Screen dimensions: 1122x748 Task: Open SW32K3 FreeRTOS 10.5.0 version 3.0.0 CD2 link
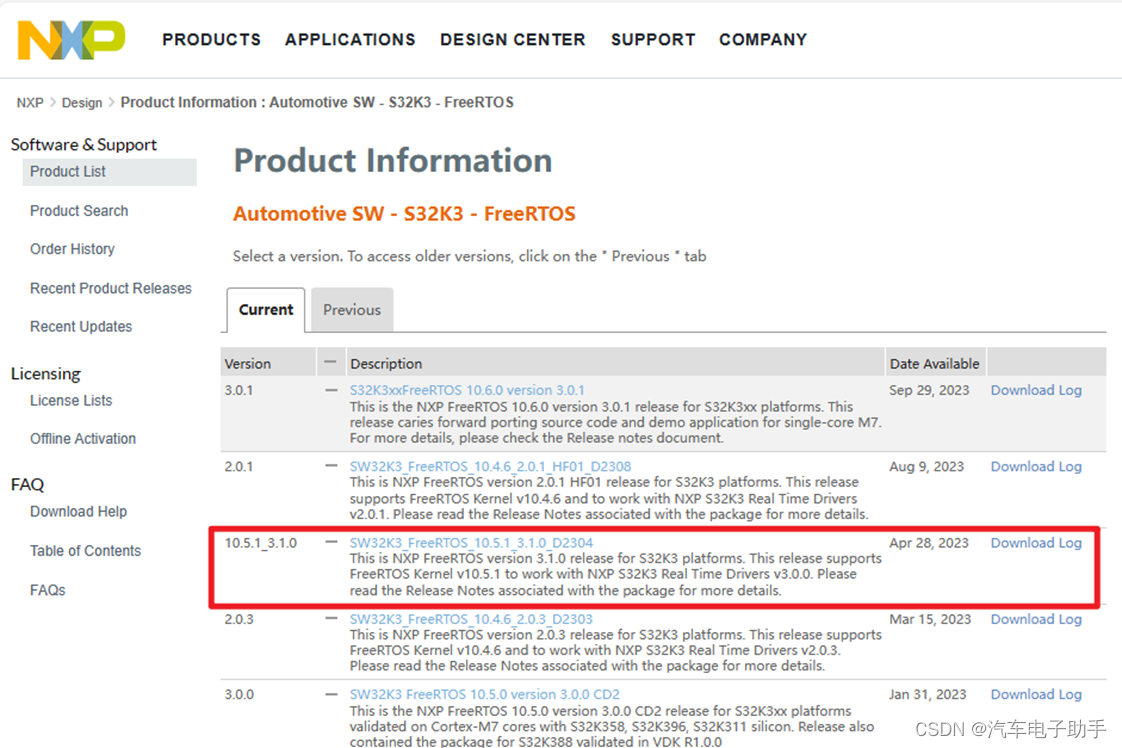point(485,694)
